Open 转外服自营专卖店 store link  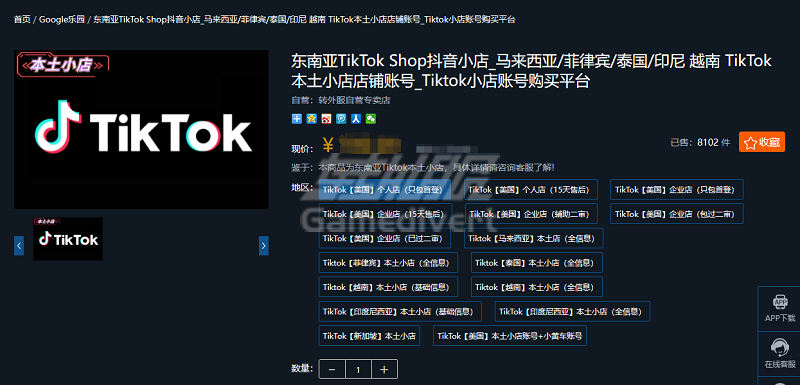pyautogui.click(x=355, y=100)
